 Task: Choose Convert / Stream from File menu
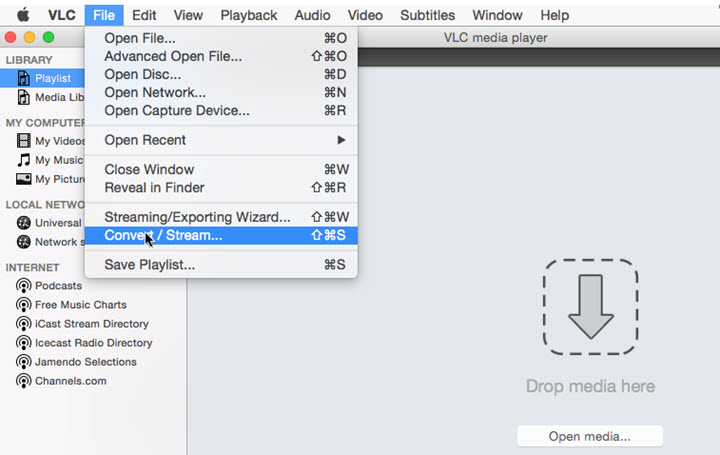(164, 236)
